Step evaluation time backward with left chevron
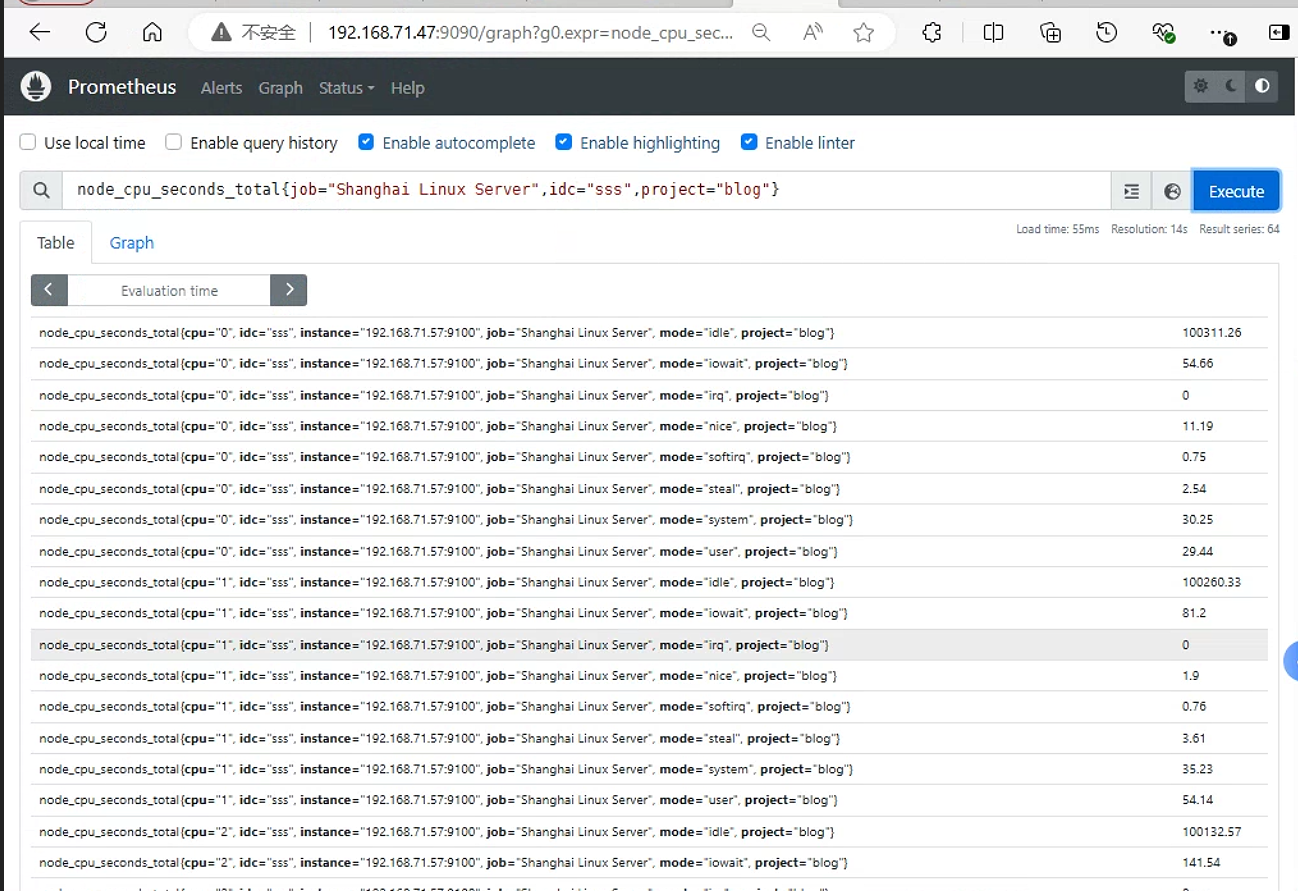 tap(49, 290)
